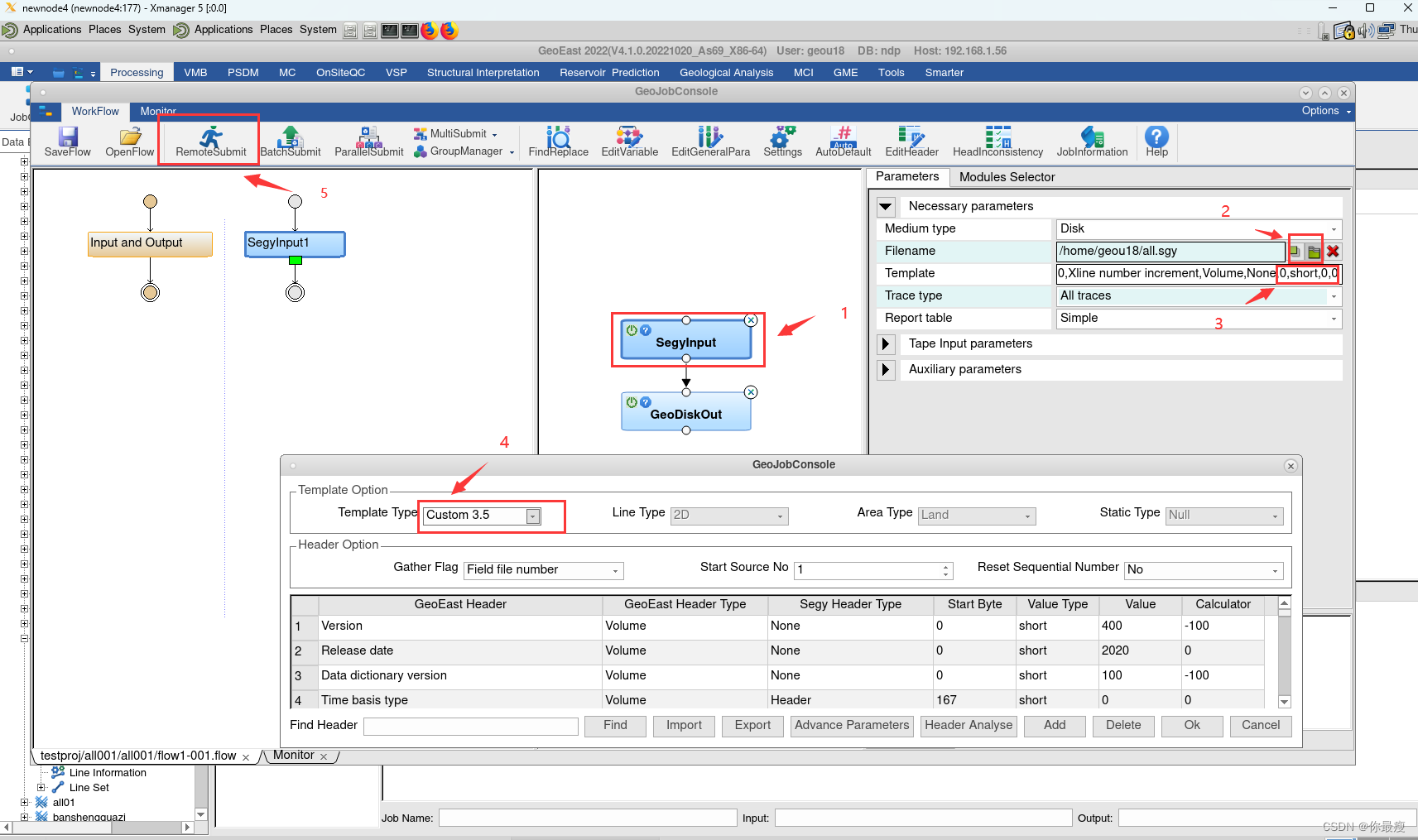Remove the SegyInput module via its X

click(751, 320)
